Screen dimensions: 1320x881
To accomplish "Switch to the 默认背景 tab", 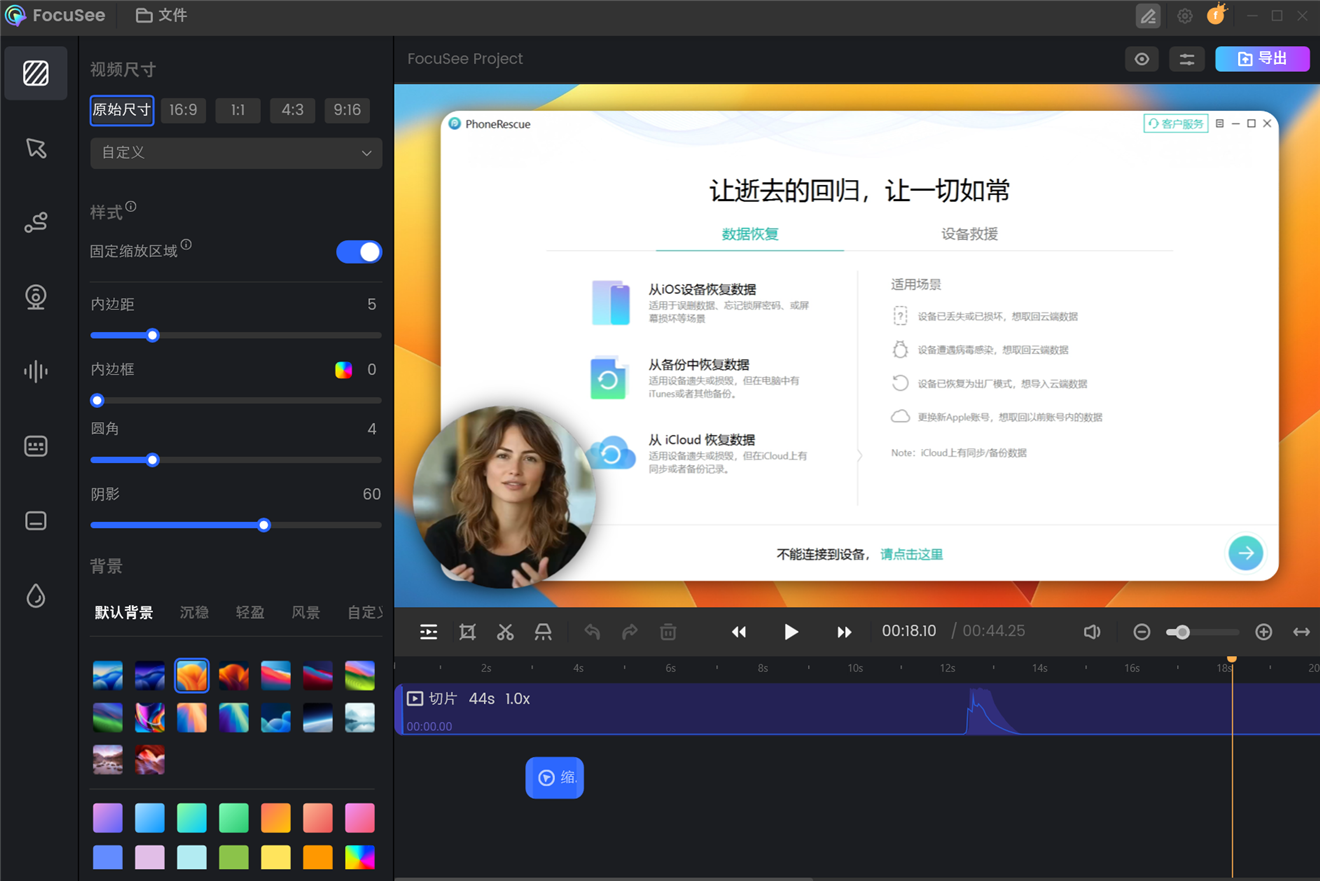I will click(124, 613).
